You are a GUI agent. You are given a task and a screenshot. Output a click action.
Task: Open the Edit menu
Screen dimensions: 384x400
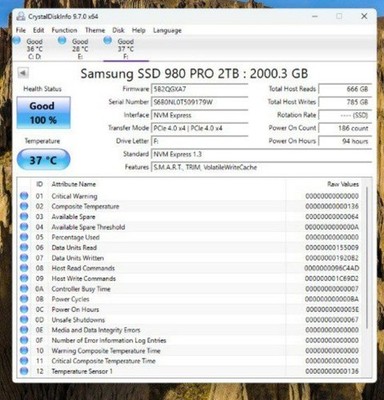pos(38,30)
